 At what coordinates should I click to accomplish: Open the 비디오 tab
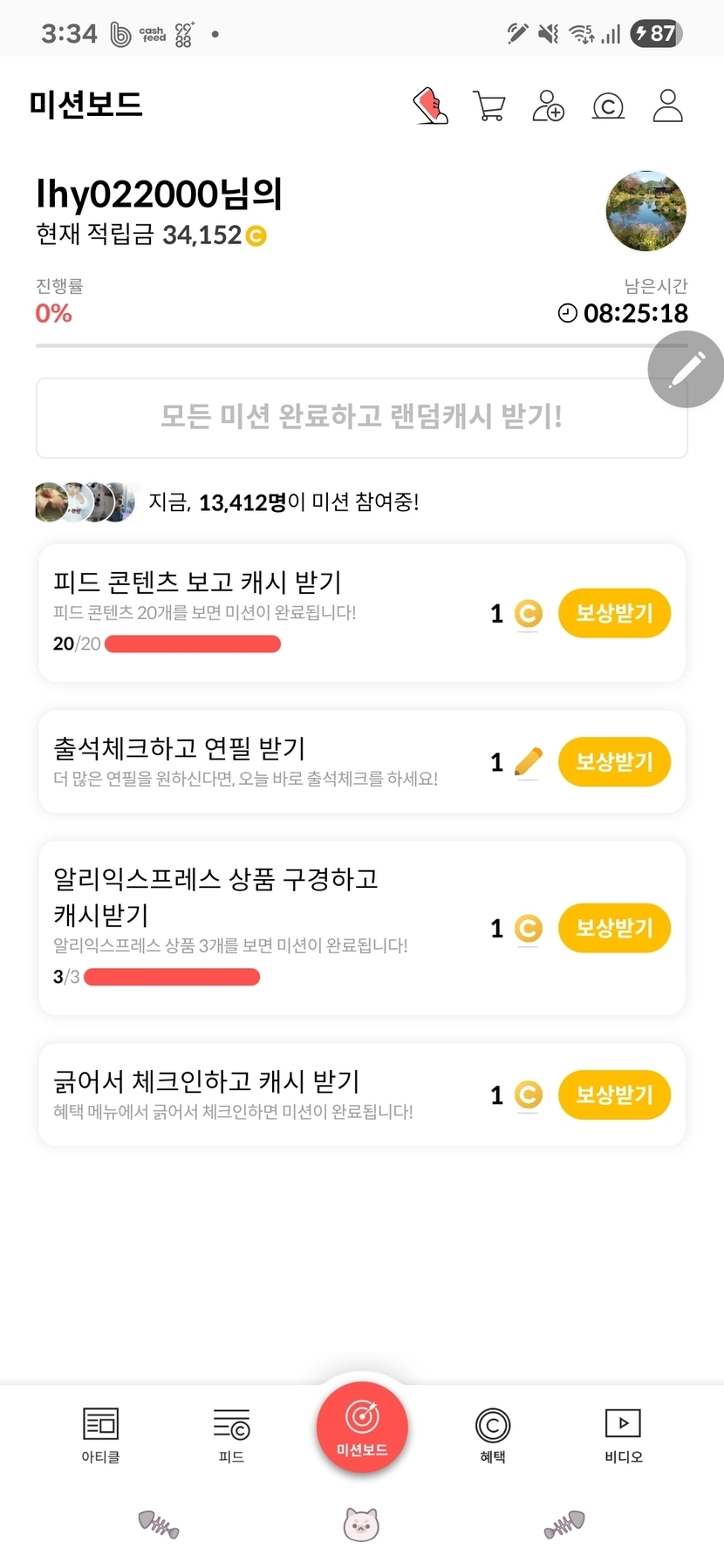point(623,1435)
